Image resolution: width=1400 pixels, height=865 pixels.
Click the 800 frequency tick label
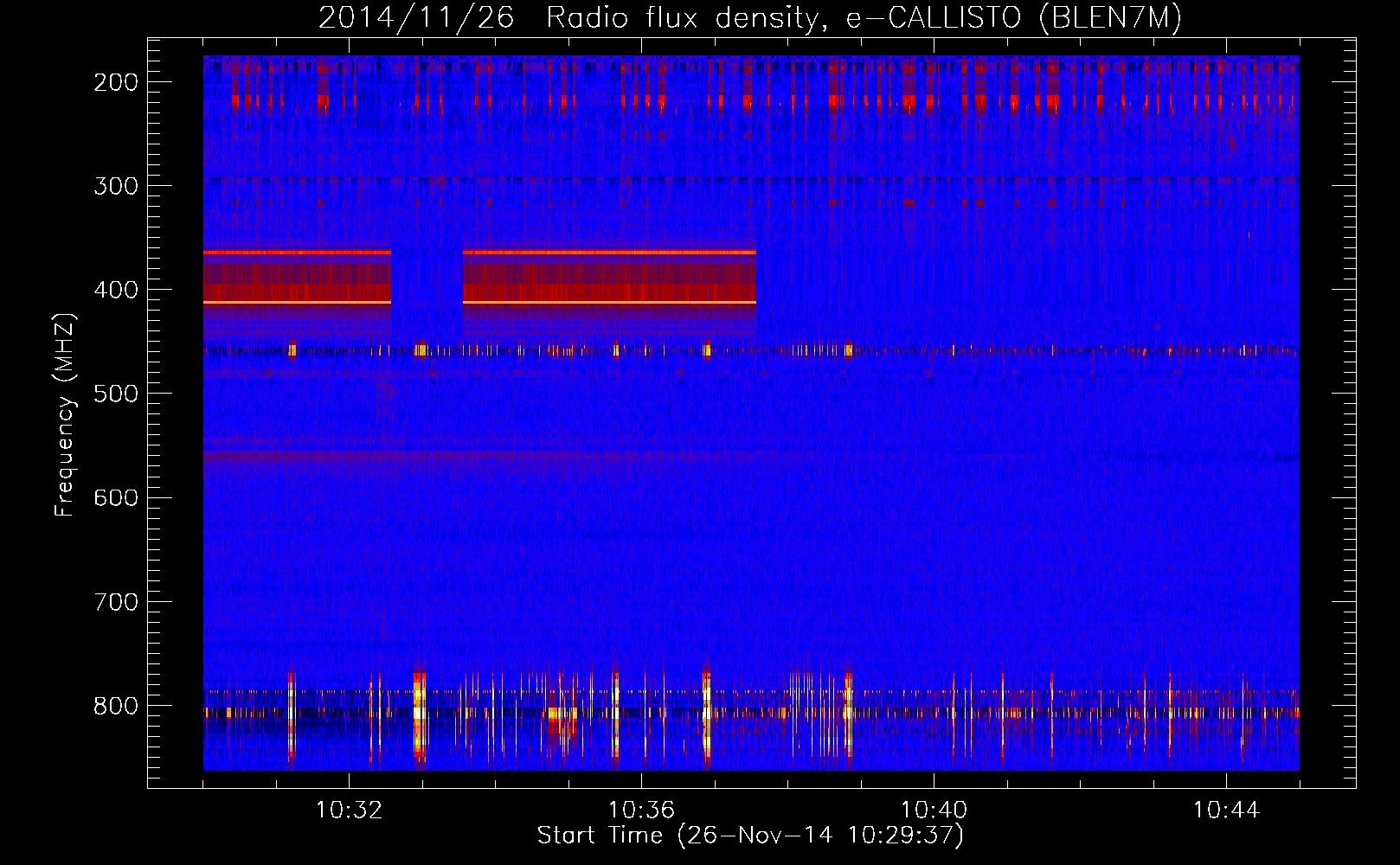116,705
